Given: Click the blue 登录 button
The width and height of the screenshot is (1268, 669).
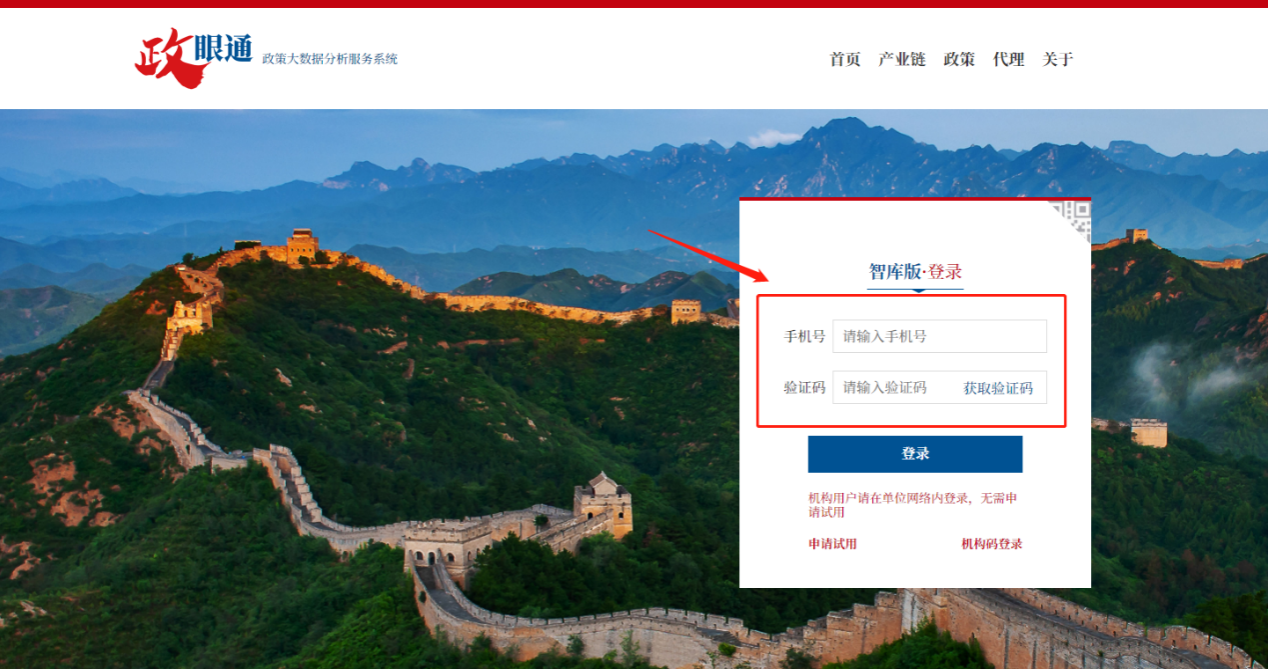Looking at the screenshot, I should [x=915, y=454].
